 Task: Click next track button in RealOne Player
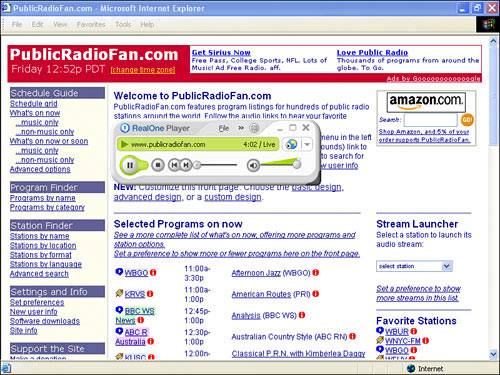186,165
